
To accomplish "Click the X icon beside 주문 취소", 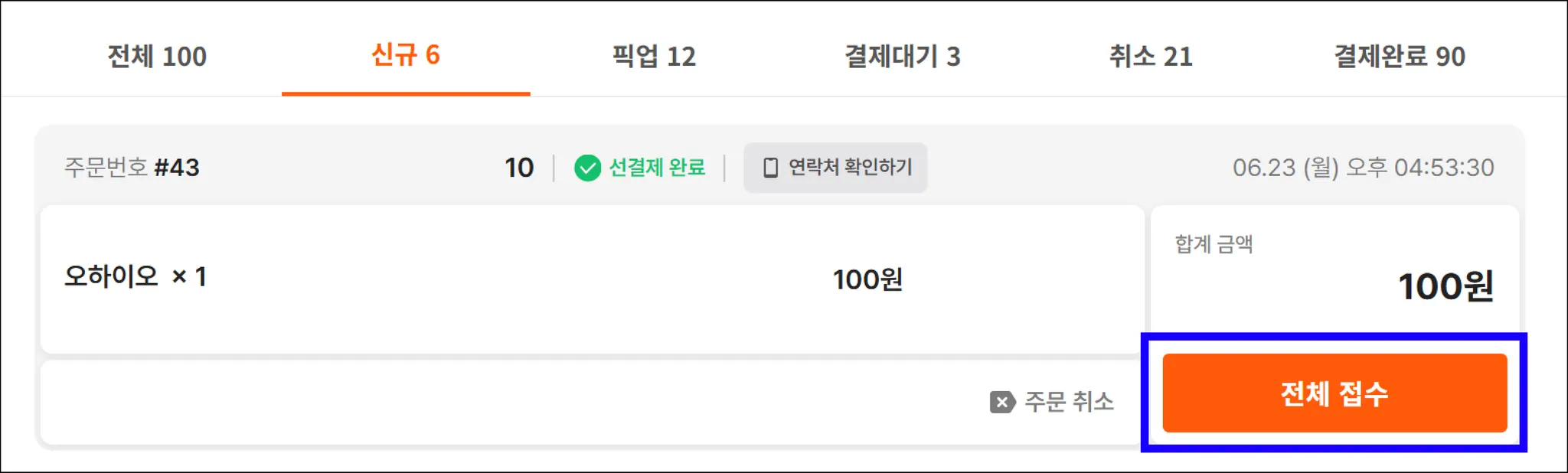I will coord(1002,402).
